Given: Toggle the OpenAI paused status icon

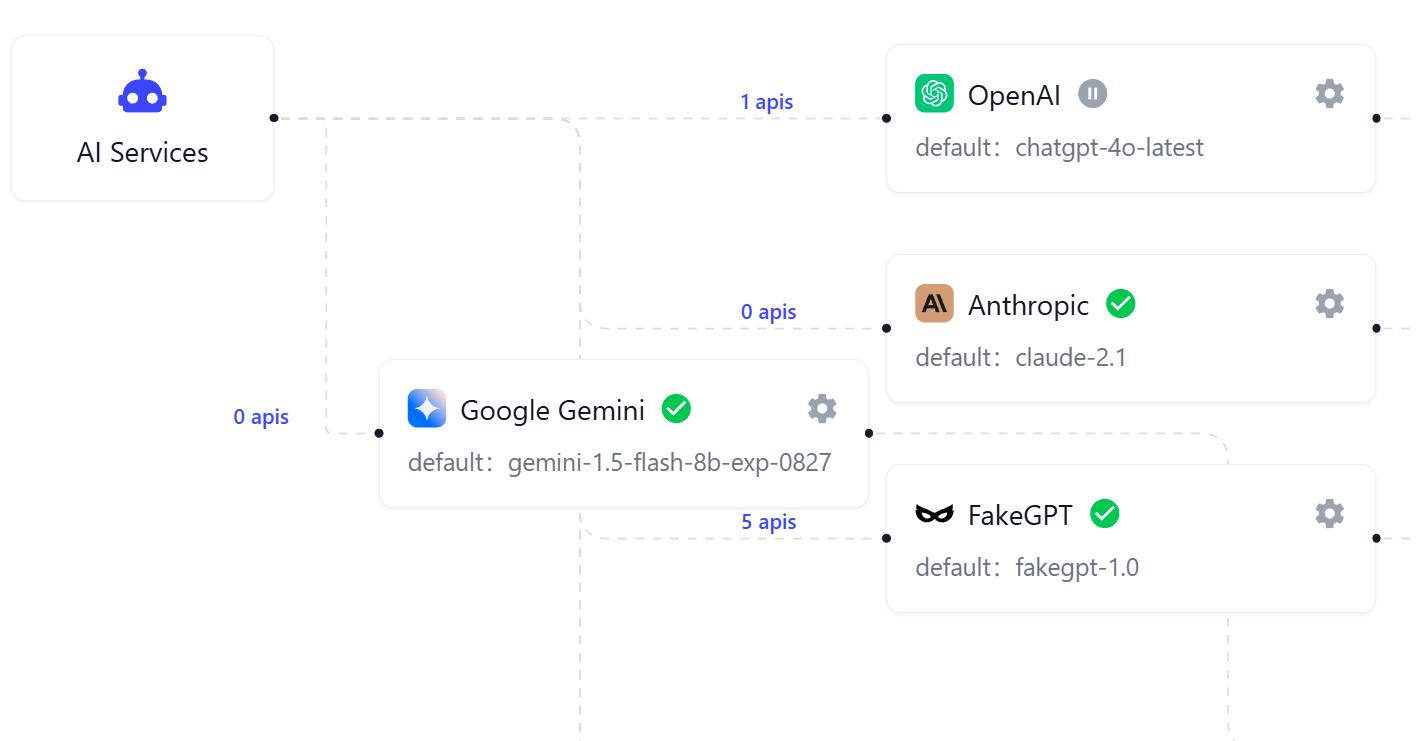Looking at the screenshot, I should pos(1093,94).
